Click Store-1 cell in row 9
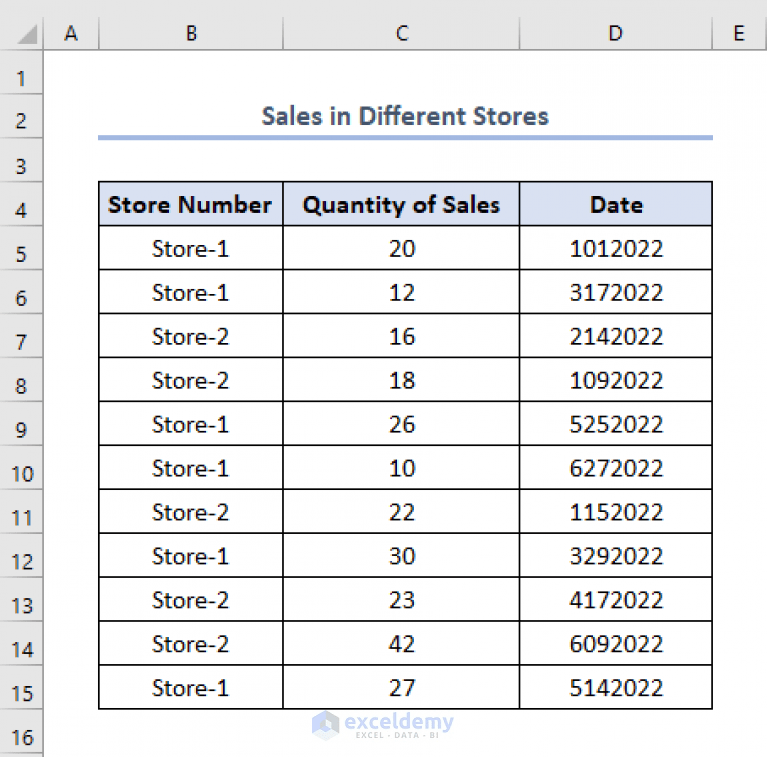Image resolution: width=767 pixels, height=757 pixels. [x=191, y=424]
